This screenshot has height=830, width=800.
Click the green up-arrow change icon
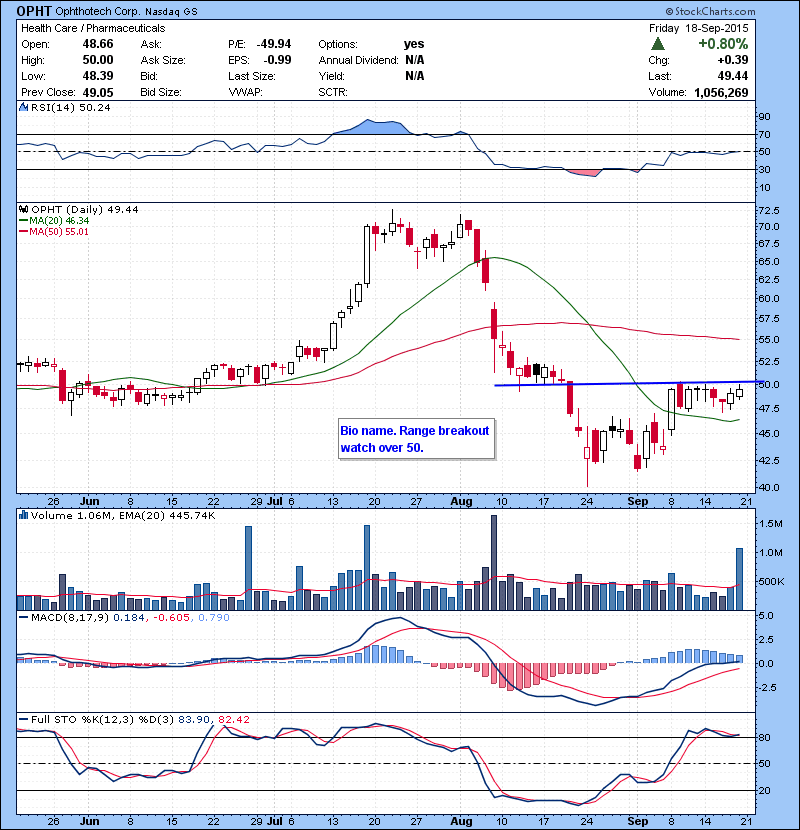tap(658, 44)
